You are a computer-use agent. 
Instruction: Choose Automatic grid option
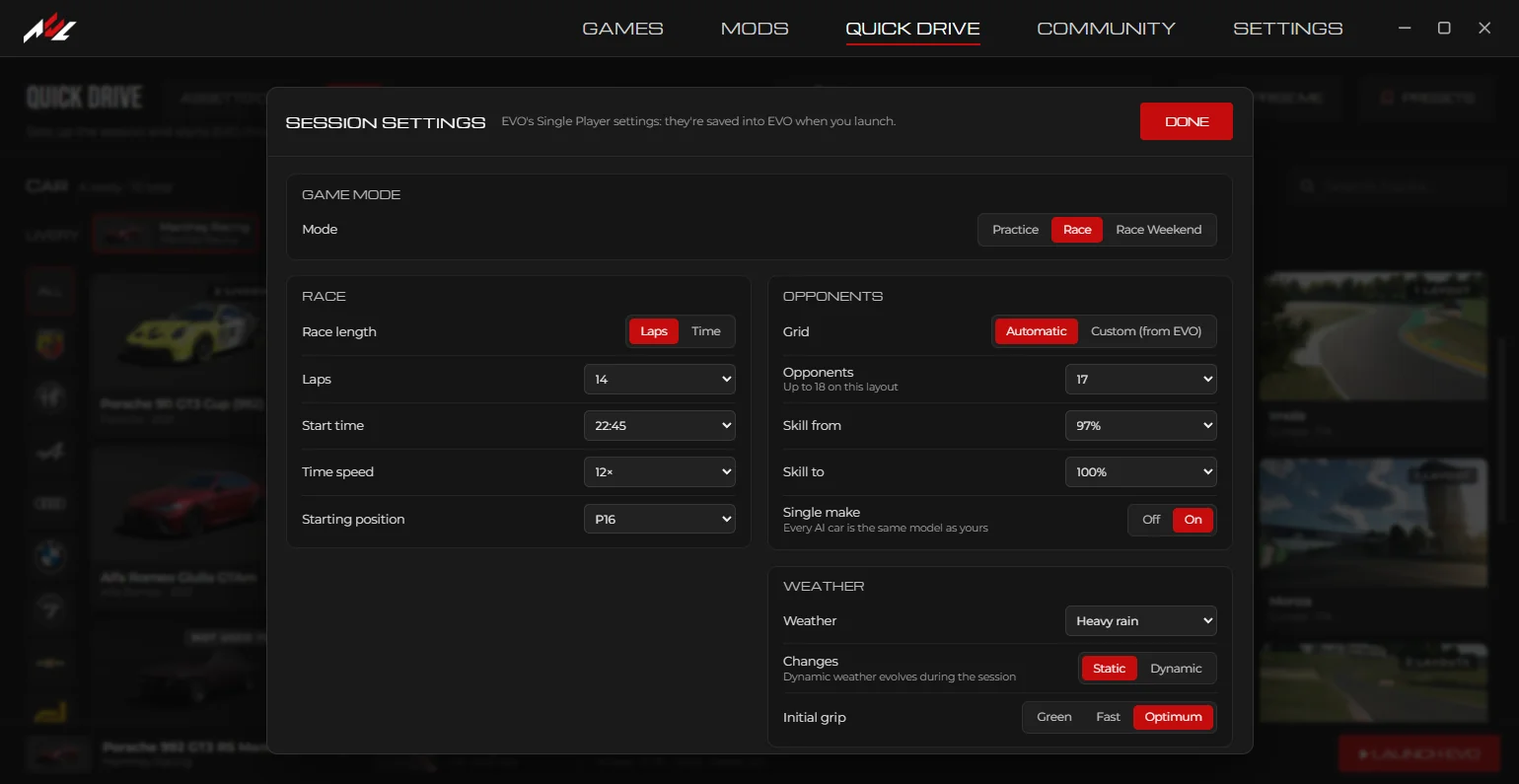coord(1036,331)
